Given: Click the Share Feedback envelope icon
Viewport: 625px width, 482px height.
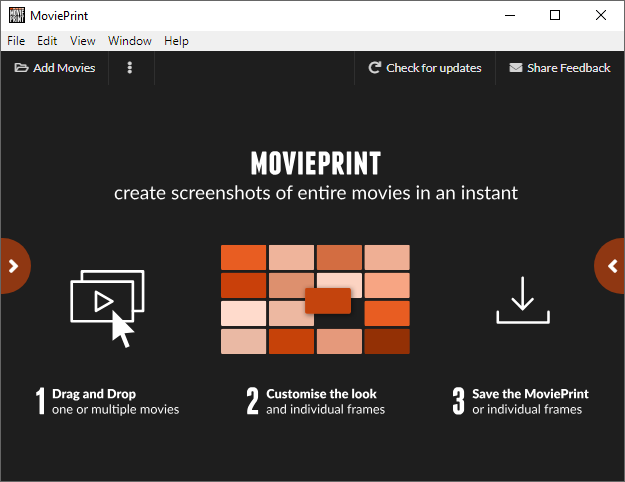Looking at the screenshot, I should point(516,68).
